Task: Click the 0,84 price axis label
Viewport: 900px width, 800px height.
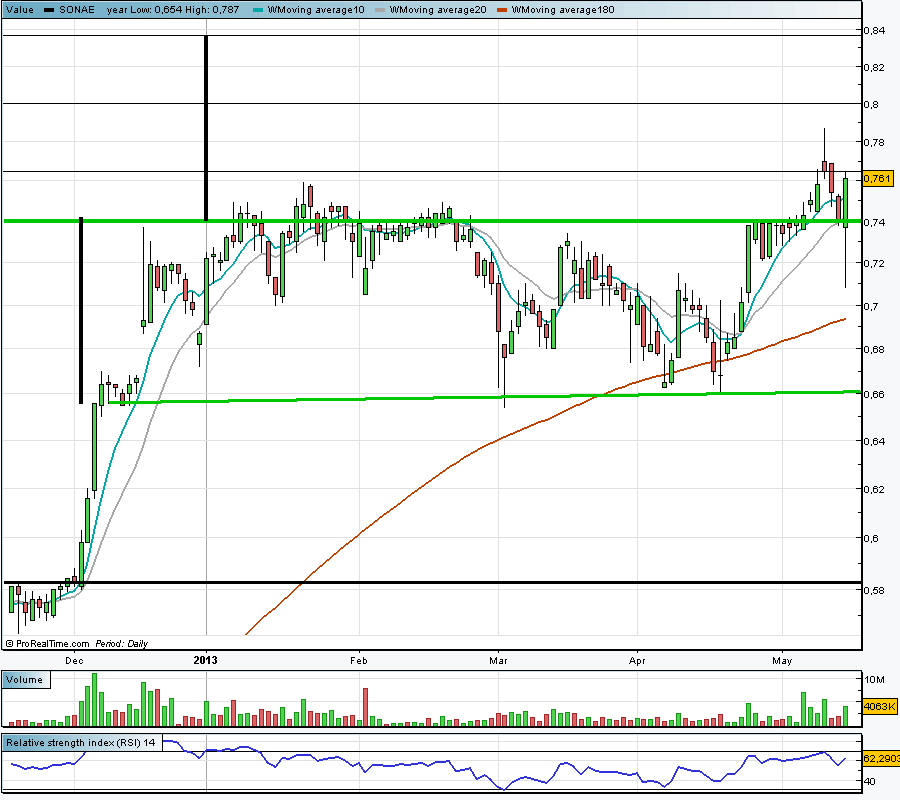Action: 874,30
